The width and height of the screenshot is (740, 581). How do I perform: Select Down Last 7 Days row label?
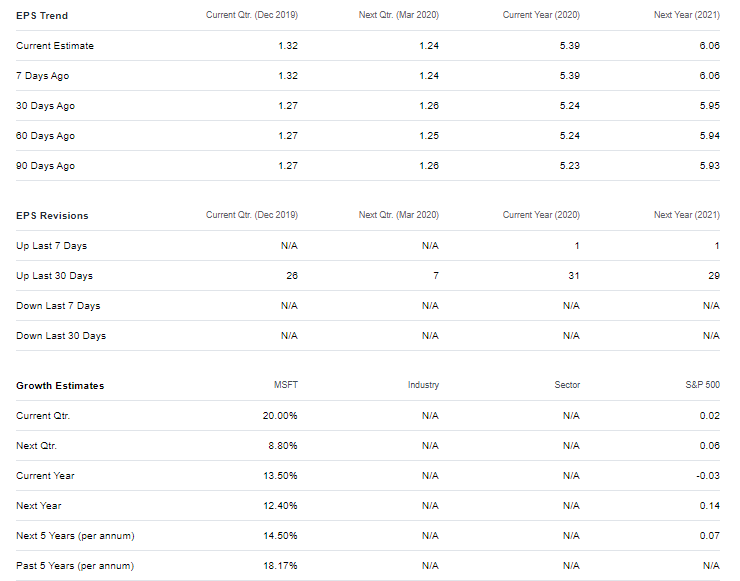click(x=58, y=306)
